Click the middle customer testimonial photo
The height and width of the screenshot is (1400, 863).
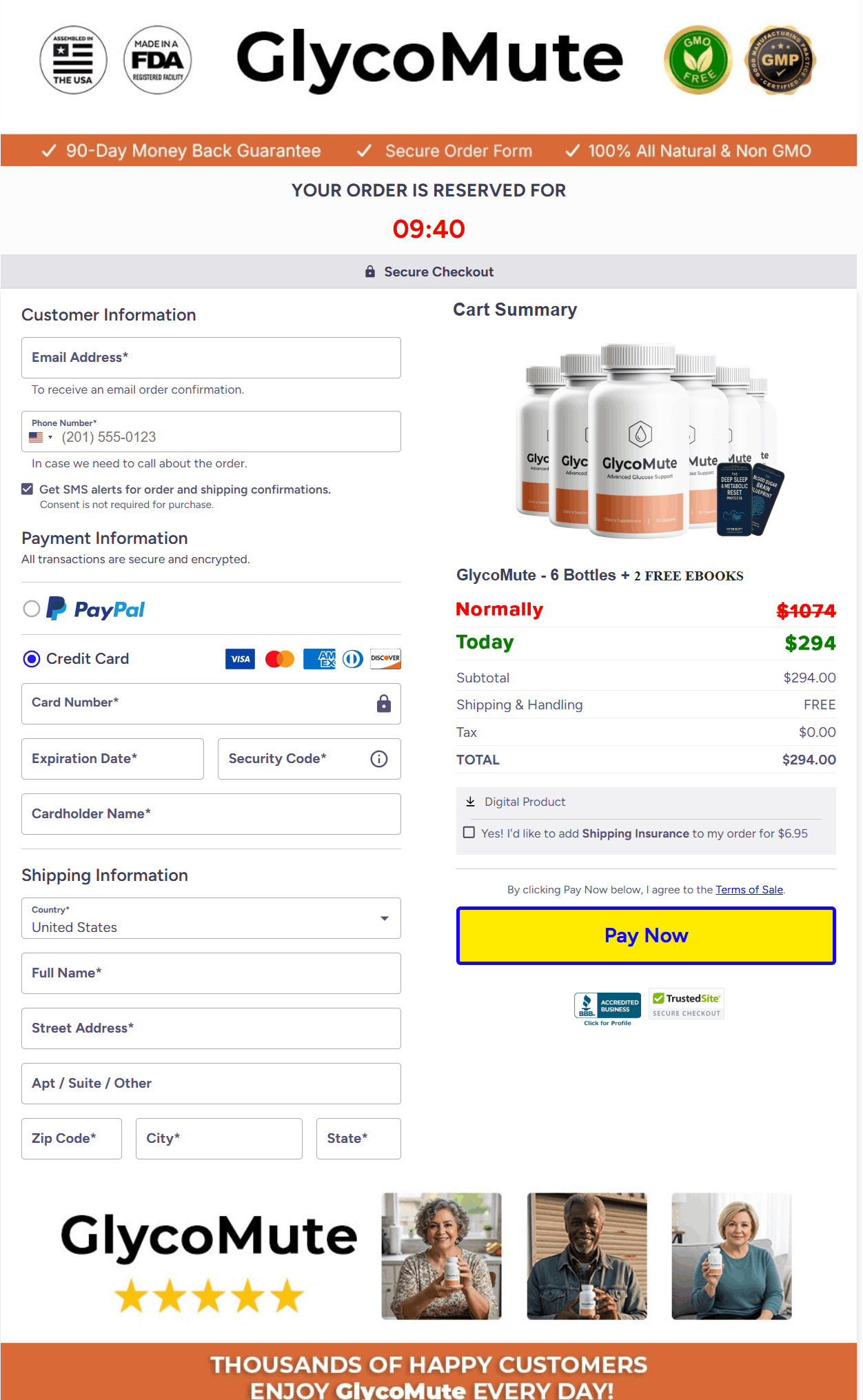pos(586,1256)
